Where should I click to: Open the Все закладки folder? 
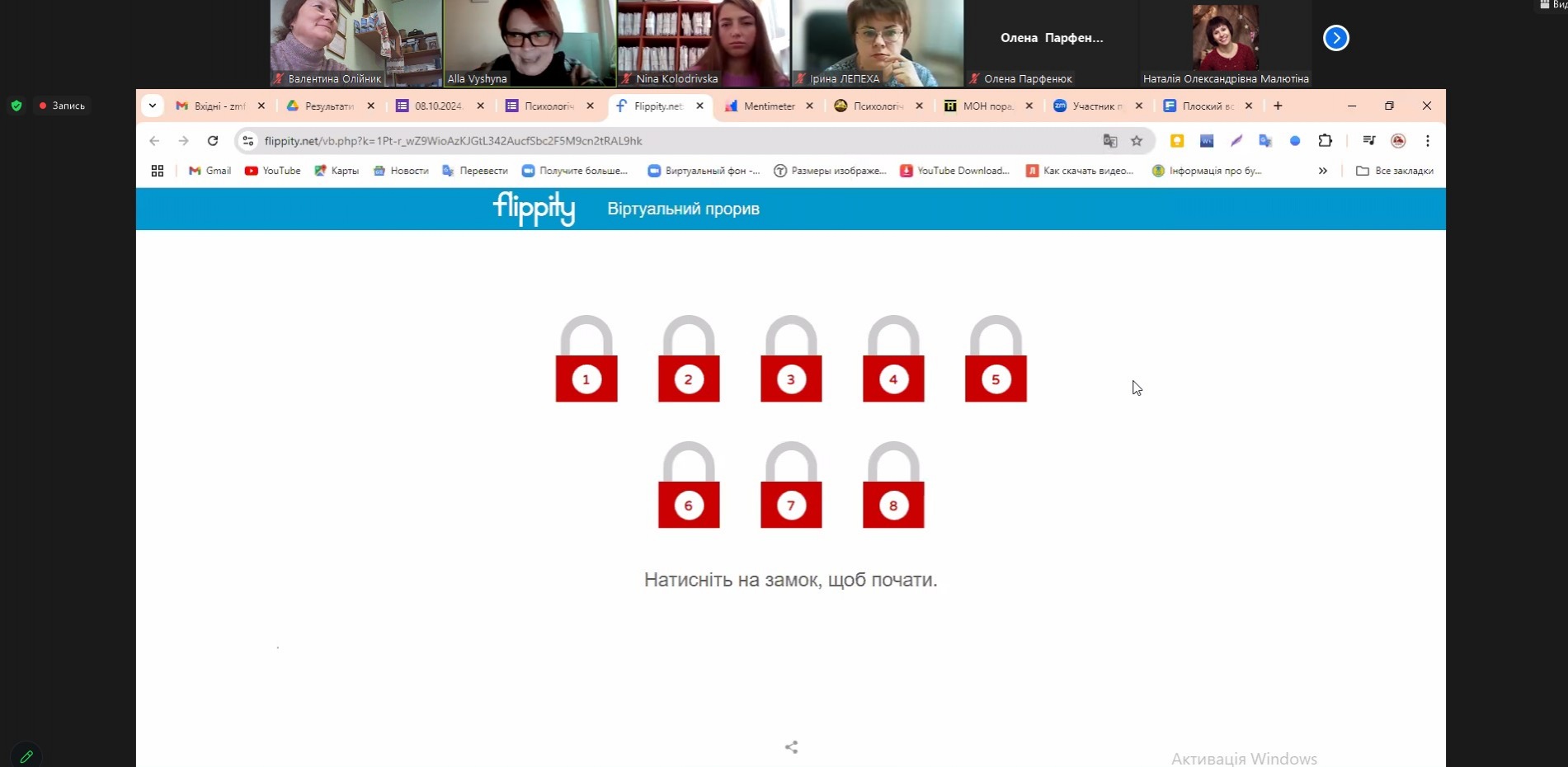(1395, 171)
